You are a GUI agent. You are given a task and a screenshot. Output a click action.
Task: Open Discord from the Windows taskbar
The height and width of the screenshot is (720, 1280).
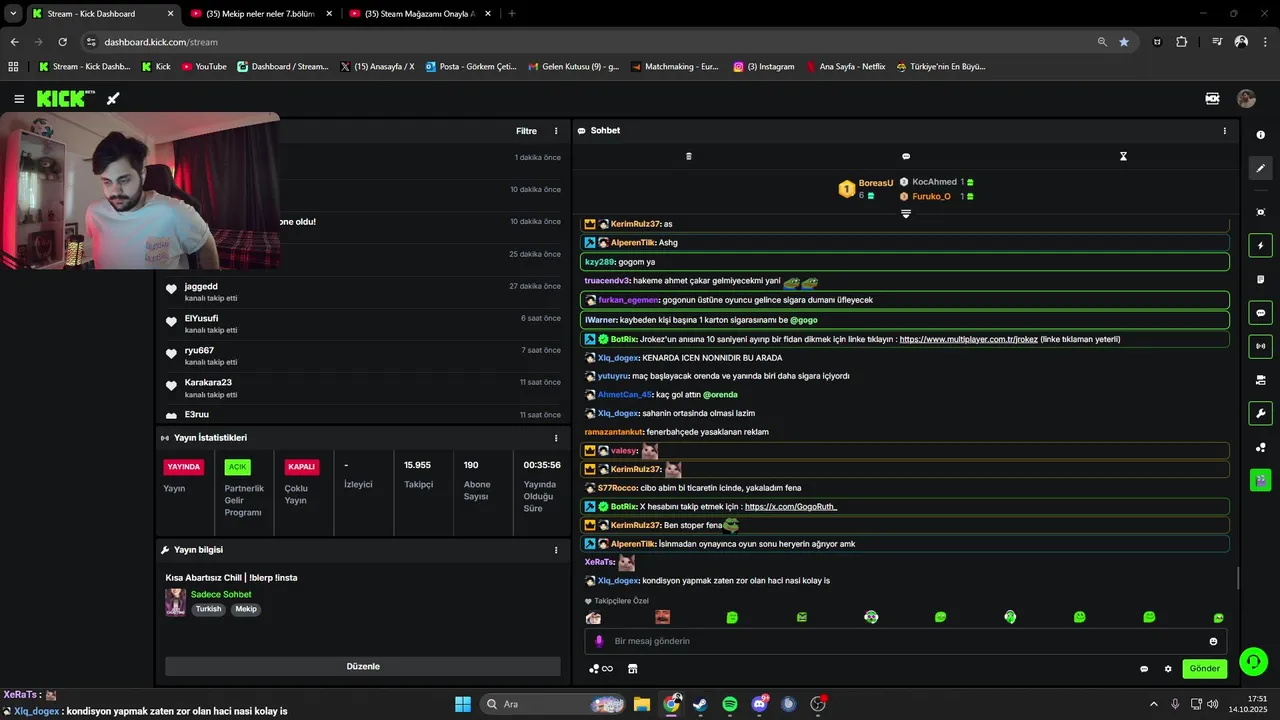759,704
